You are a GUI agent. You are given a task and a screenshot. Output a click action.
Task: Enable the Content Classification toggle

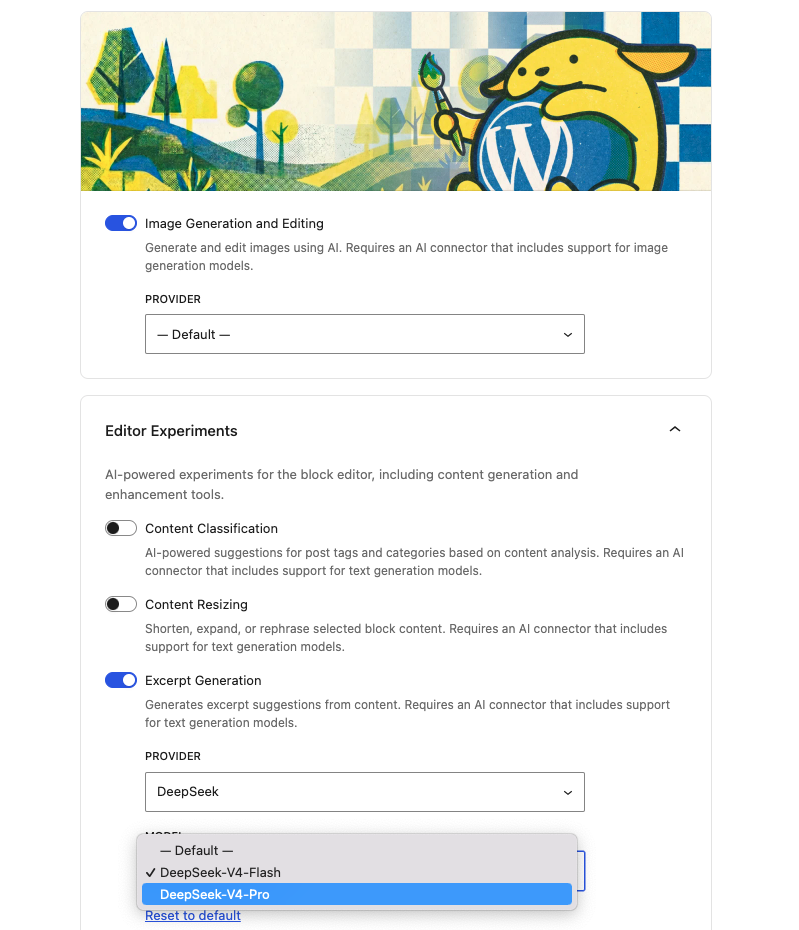pyautogui.click(x=121, y=528)
